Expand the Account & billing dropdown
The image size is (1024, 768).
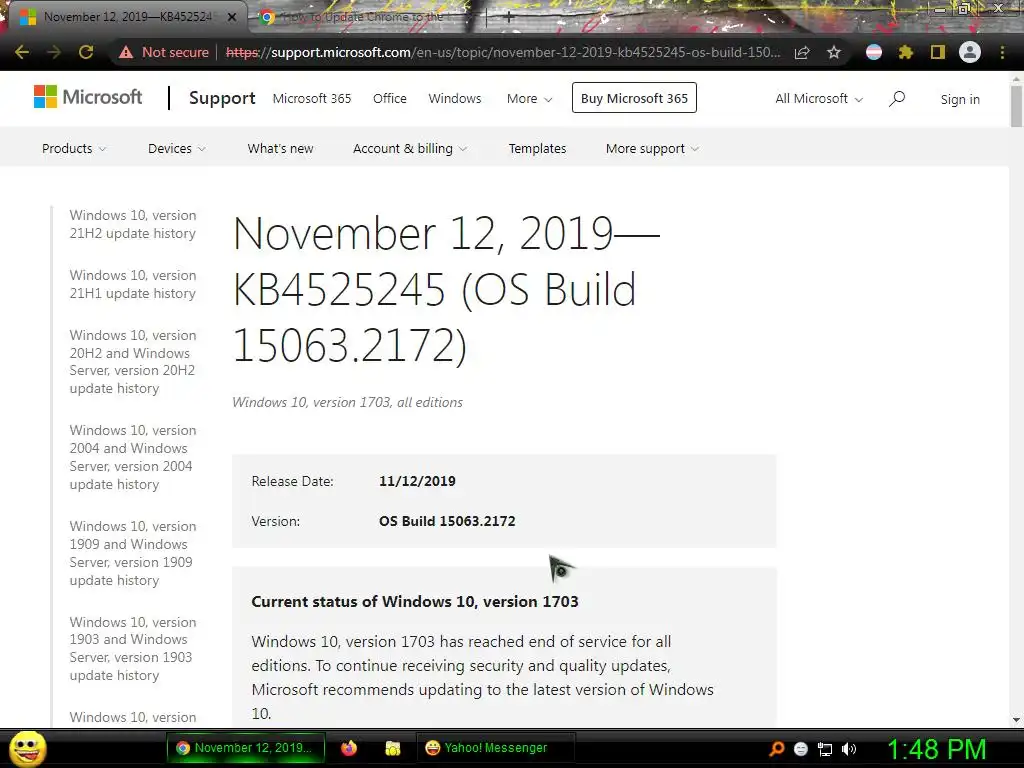tap(410, 148)
